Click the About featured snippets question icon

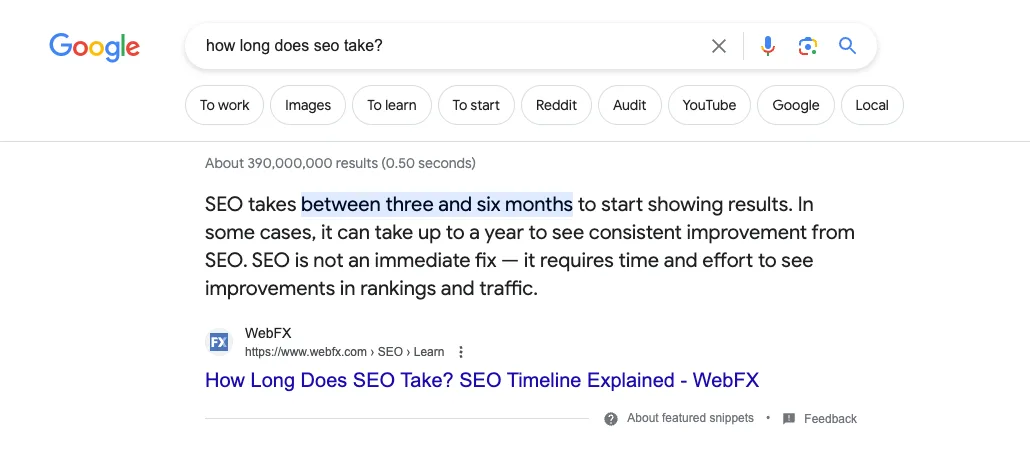[611, 419]
